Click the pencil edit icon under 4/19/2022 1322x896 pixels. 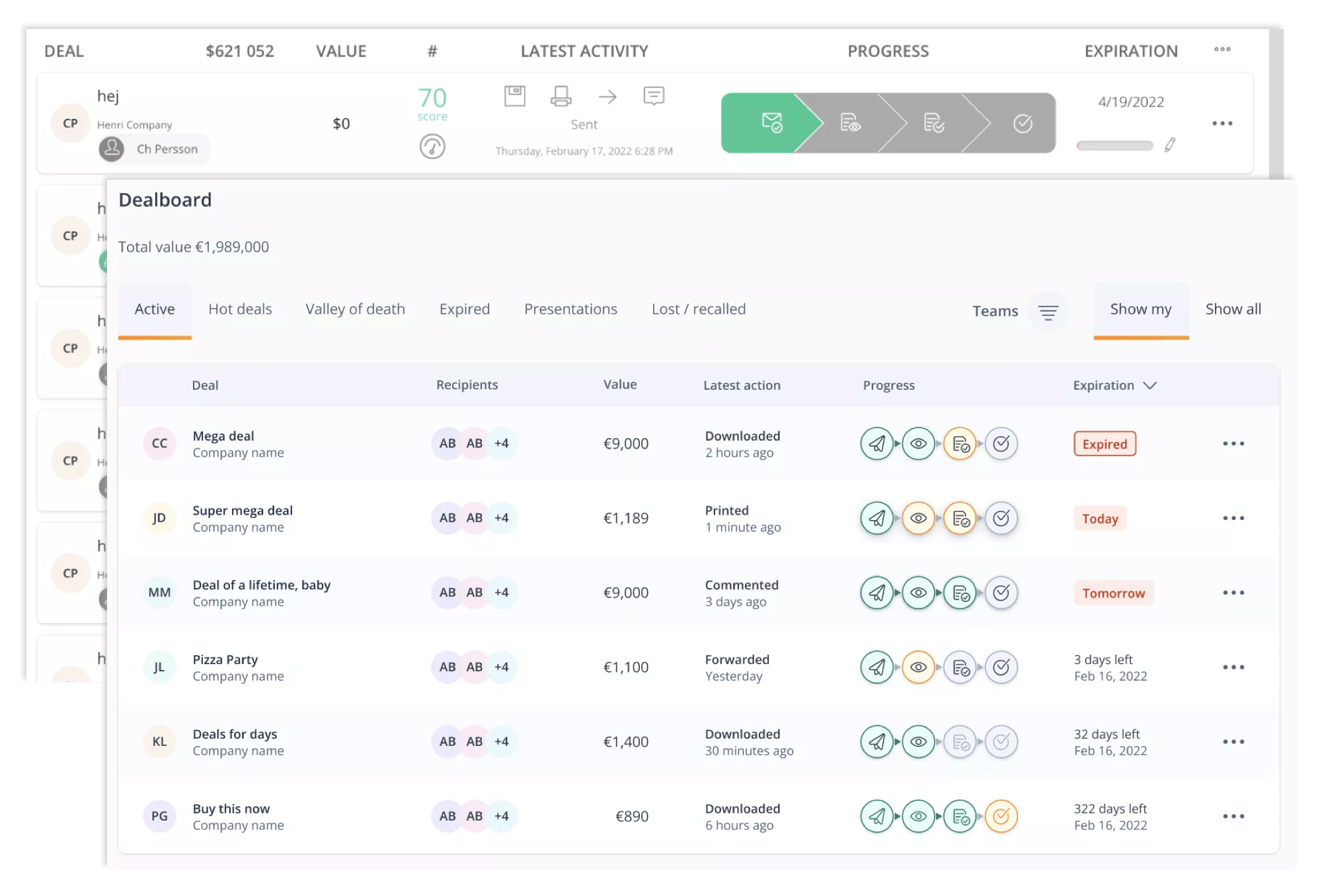coord(1170,145)
